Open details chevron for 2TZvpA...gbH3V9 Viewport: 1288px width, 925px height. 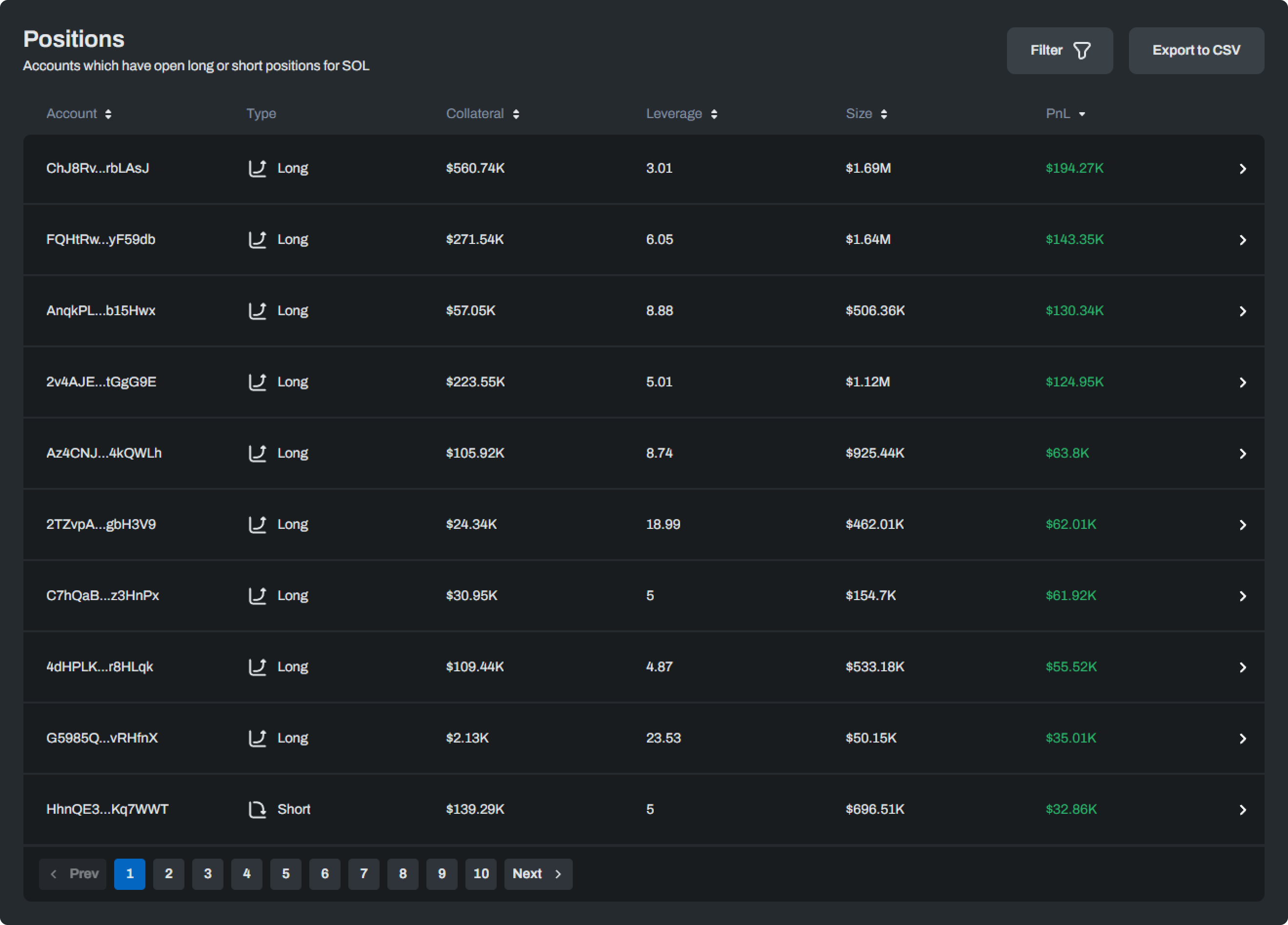(1243, 524)
